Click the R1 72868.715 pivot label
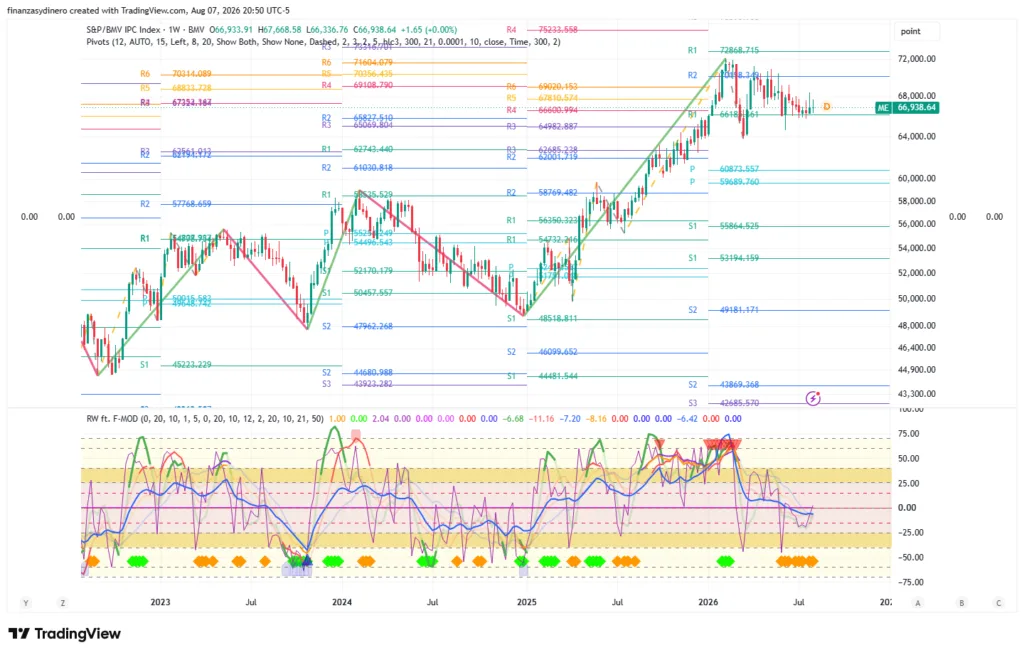This screenshot has height=655, width=1024. (724, 50)
